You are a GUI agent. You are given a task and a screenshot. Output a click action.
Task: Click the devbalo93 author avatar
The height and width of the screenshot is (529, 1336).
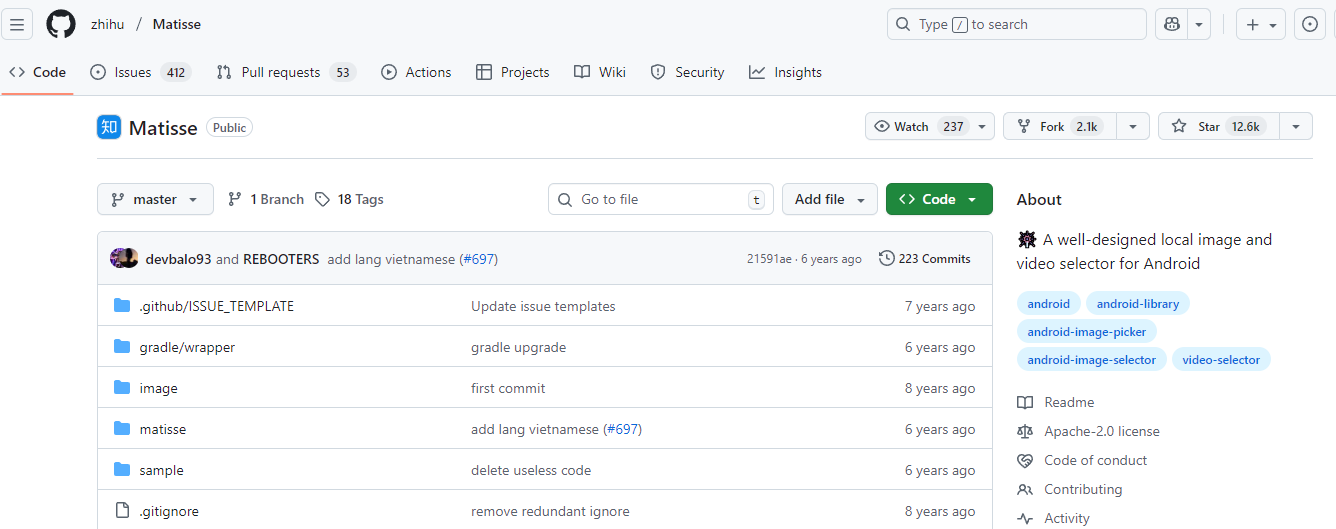pyautogui.click(x=120, y=258)
